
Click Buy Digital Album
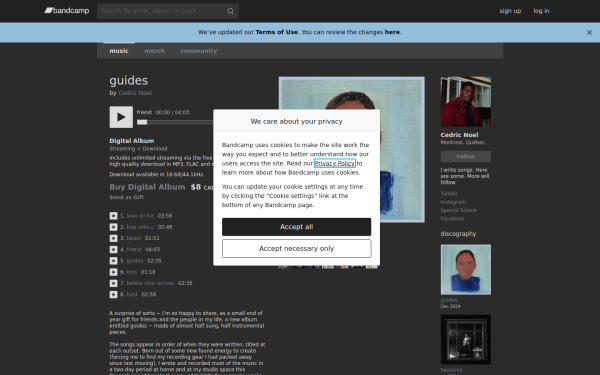point(147,187)
